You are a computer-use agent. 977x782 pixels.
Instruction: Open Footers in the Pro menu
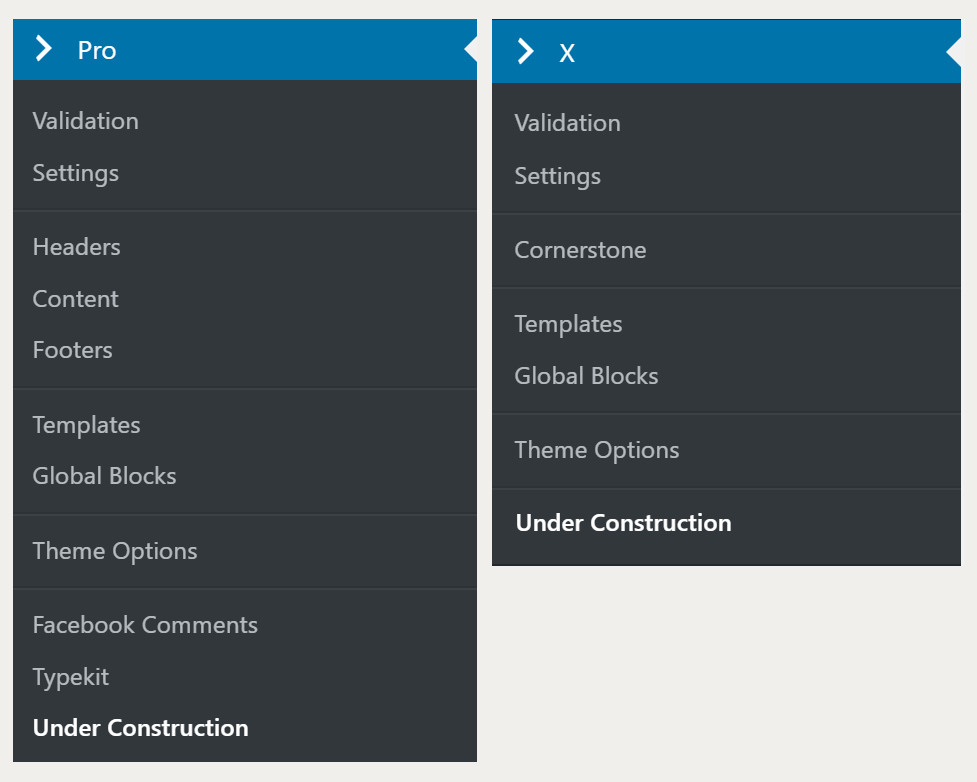[x=73, y=350]
